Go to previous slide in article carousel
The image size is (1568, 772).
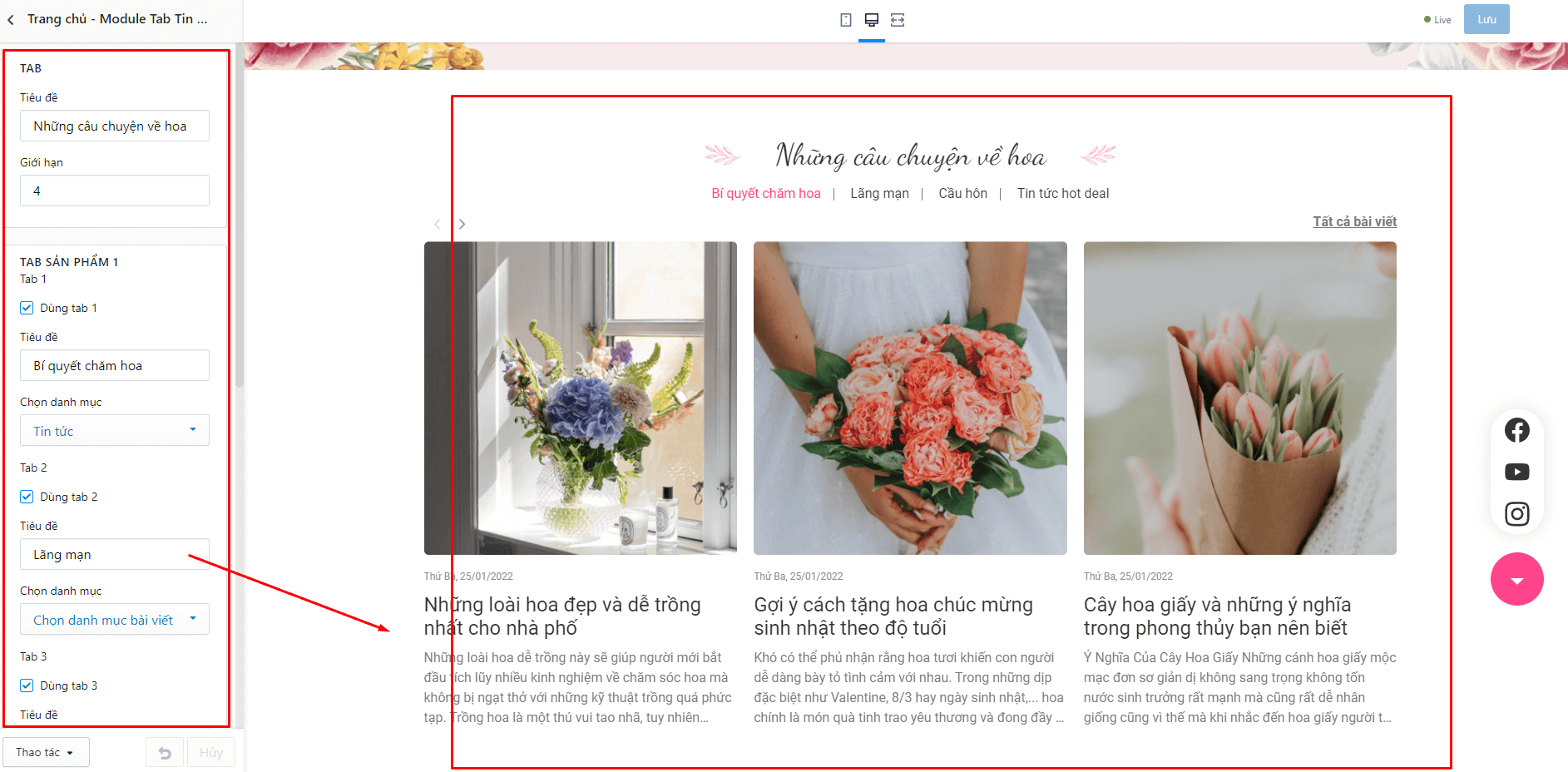coord(437,224)
